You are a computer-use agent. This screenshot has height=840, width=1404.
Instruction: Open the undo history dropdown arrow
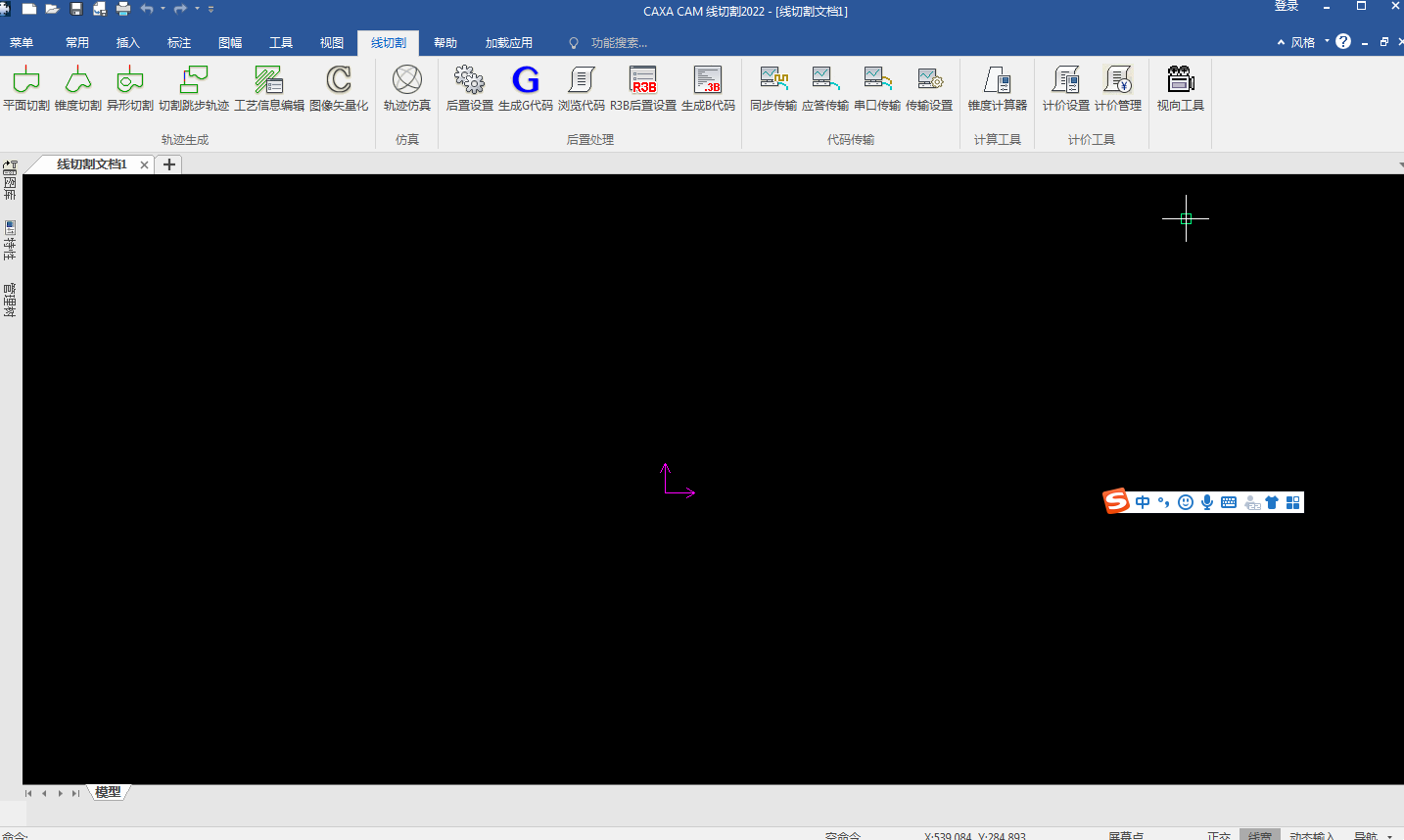163,9
